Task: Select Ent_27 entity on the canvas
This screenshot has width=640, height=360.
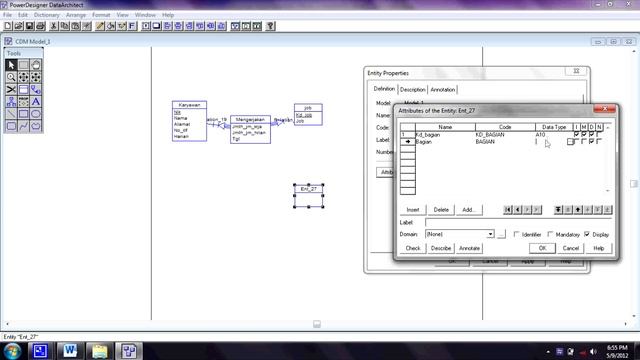Action: tap(309, 196)
